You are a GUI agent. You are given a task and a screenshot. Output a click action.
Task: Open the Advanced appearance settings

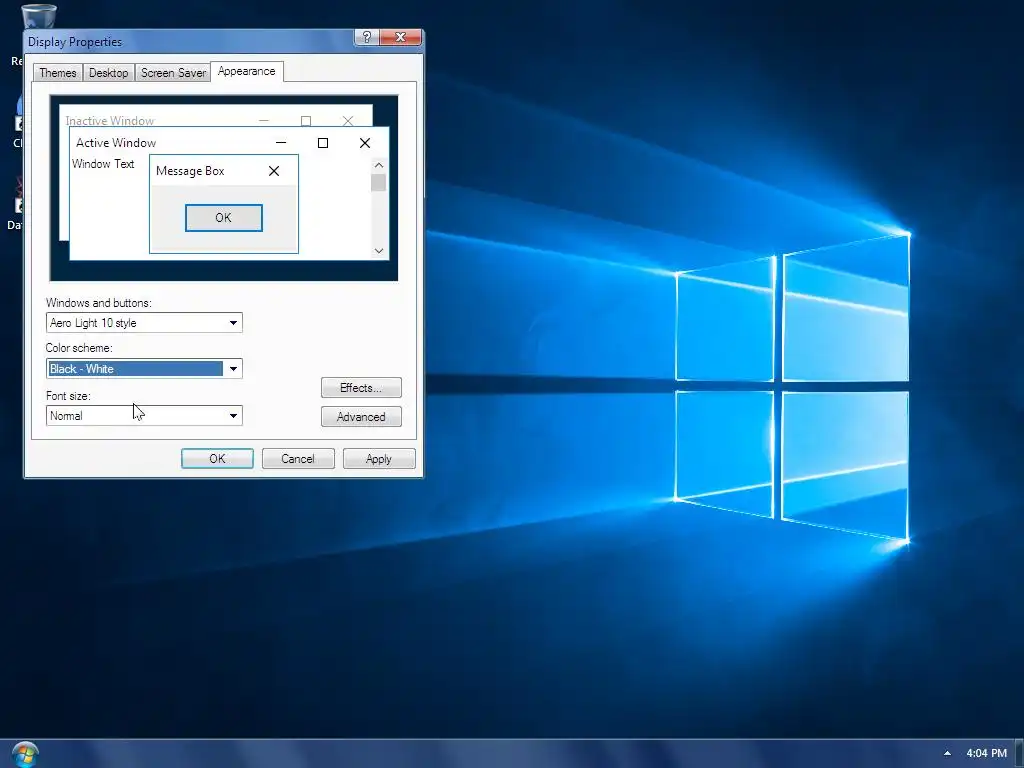pos(361,417)
